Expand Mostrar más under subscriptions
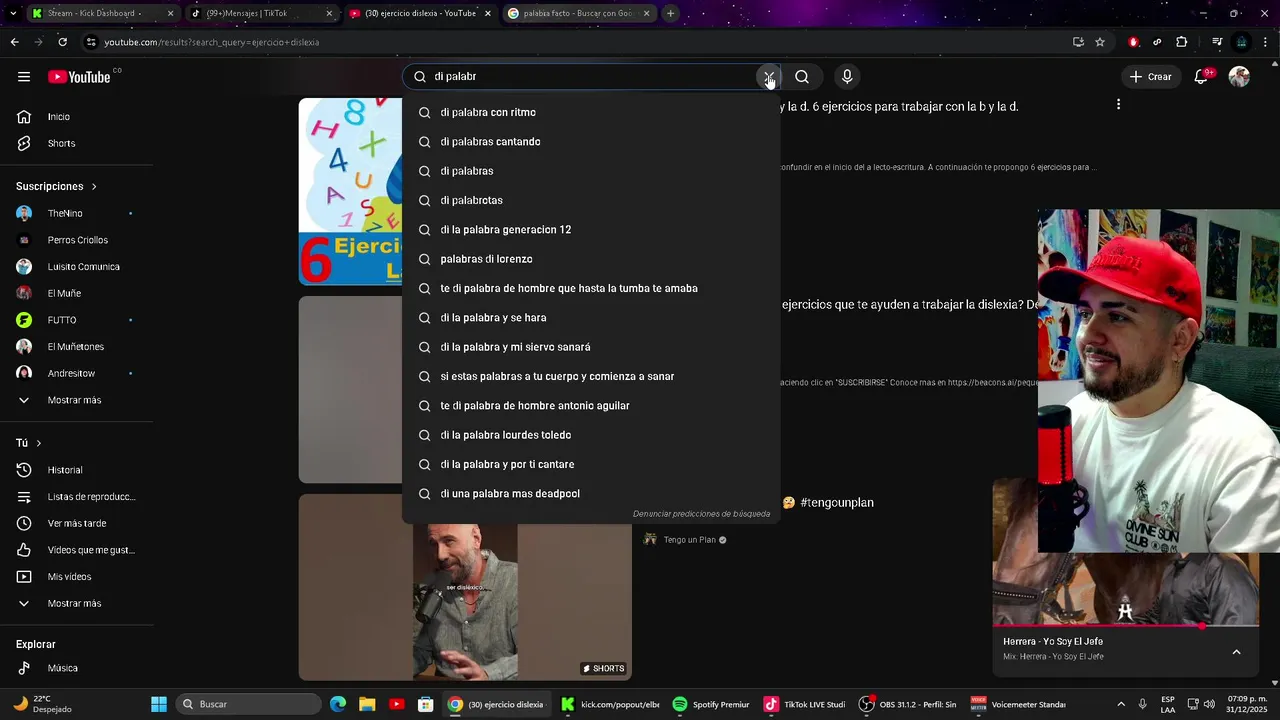 76,400
